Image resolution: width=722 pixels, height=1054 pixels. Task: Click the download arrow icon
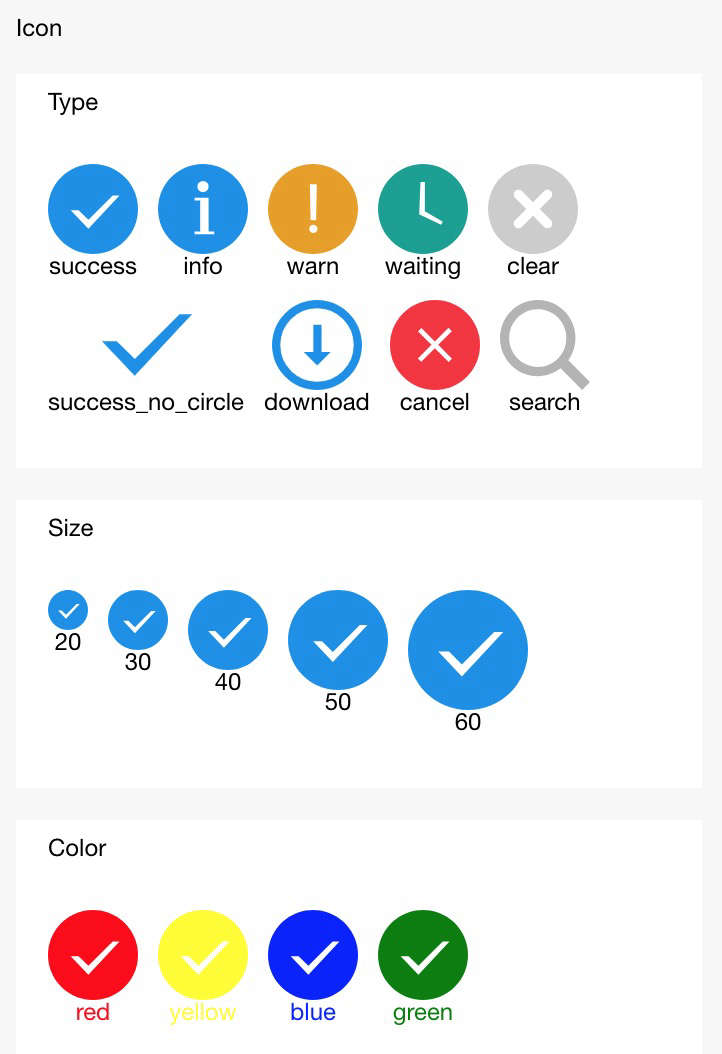[x=317, y=345]
